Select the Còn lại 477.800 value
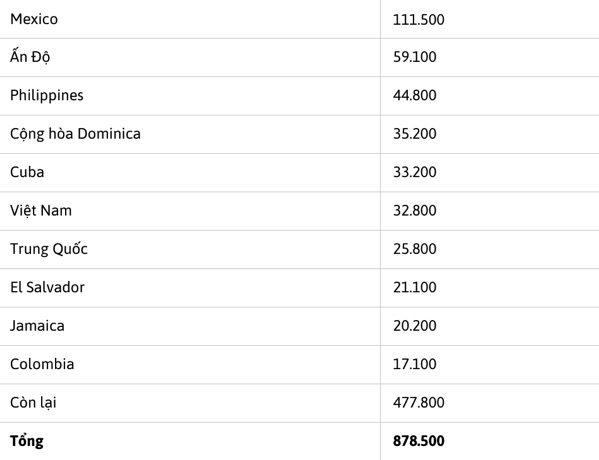The width and height of the screenshot is (599, 460). 419,403
